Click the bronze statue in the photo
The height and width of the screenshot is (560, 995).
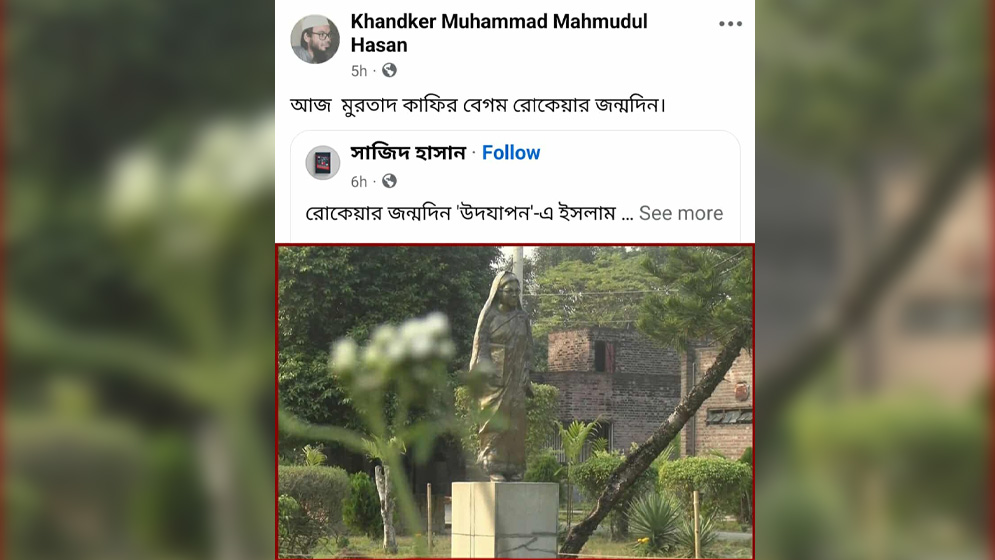503,376
